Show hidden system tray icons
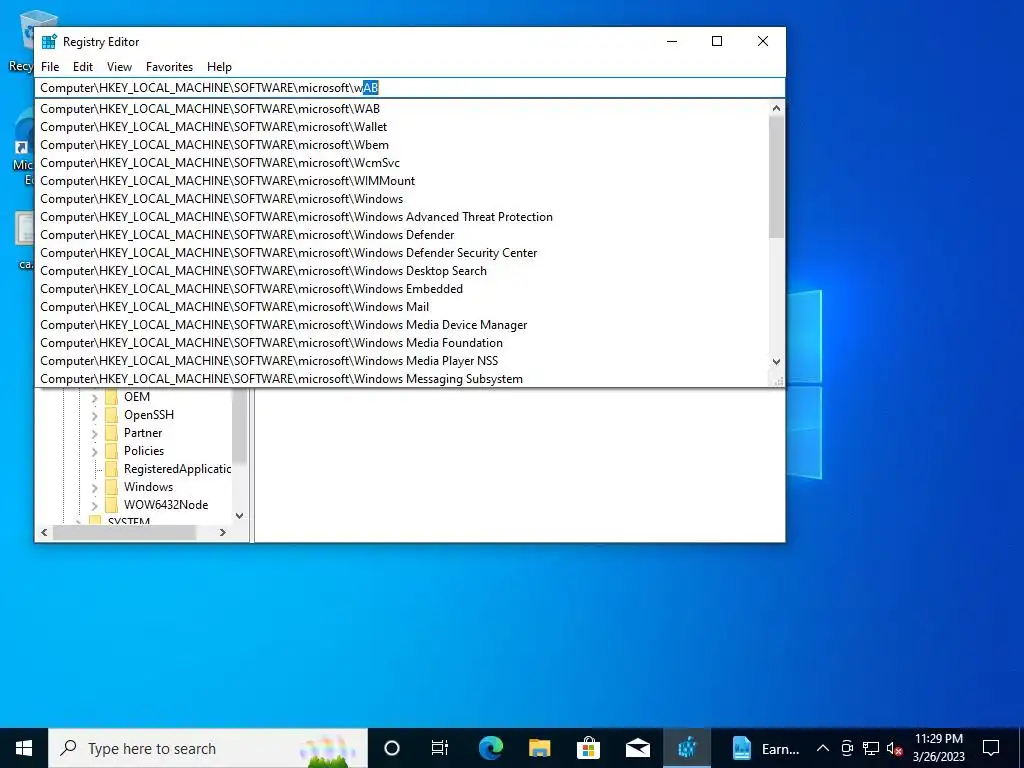The width and height of the screenshot is (1024, 768). [x=823, y=748]
